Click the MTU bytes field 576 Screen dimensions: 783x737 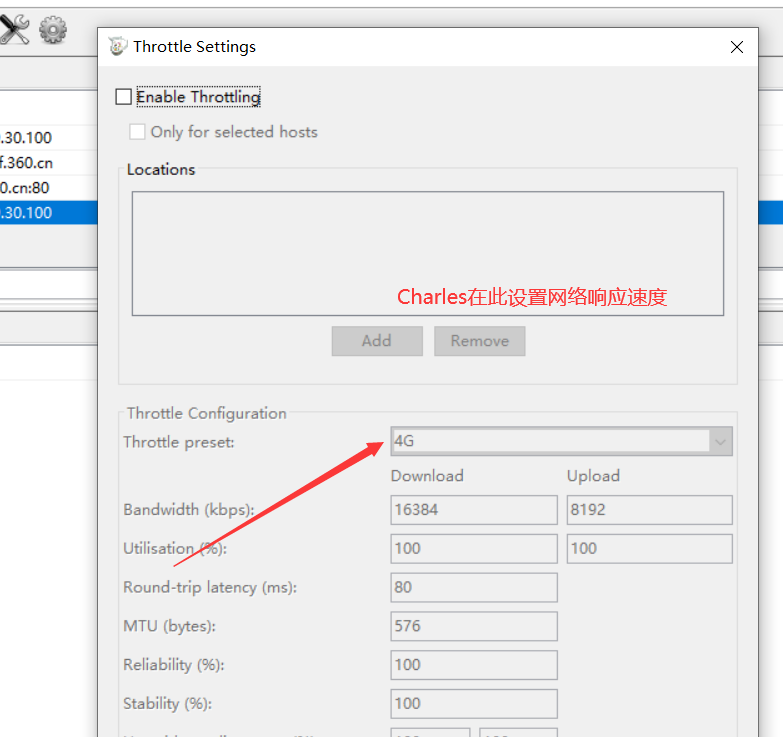[474, 626]
